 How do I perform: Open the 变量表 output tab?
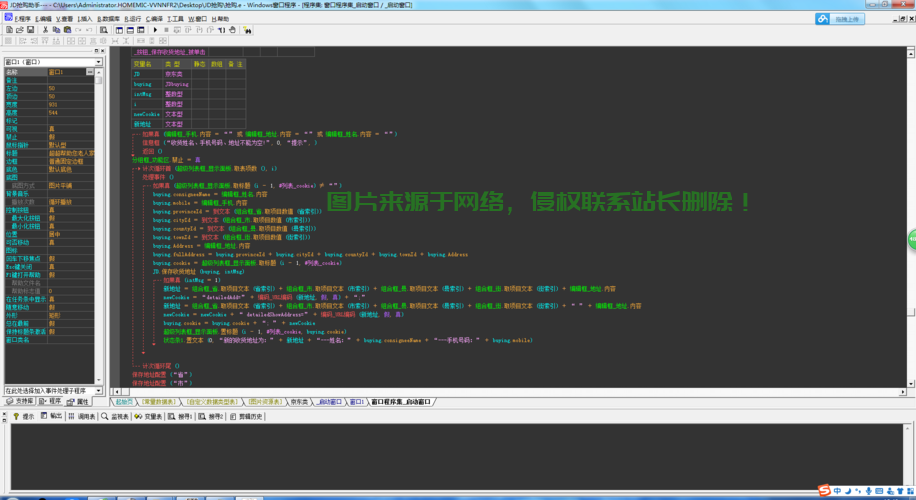(x=148, y=416)
